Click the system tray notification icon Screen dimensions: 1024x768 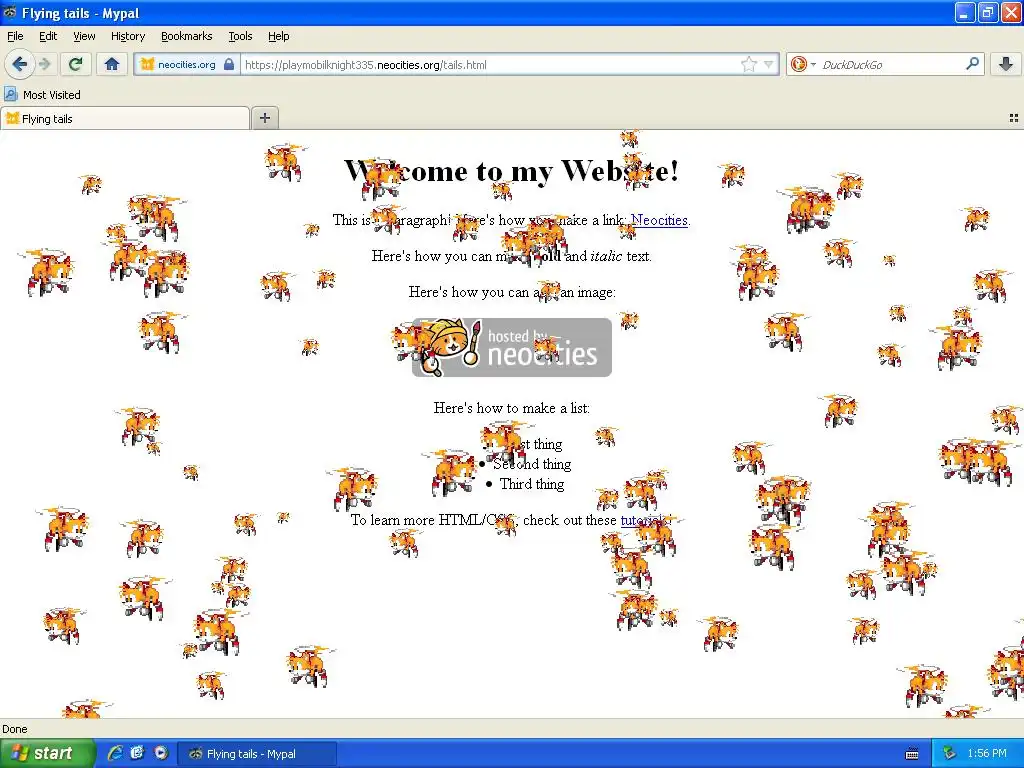pos(950,753)
